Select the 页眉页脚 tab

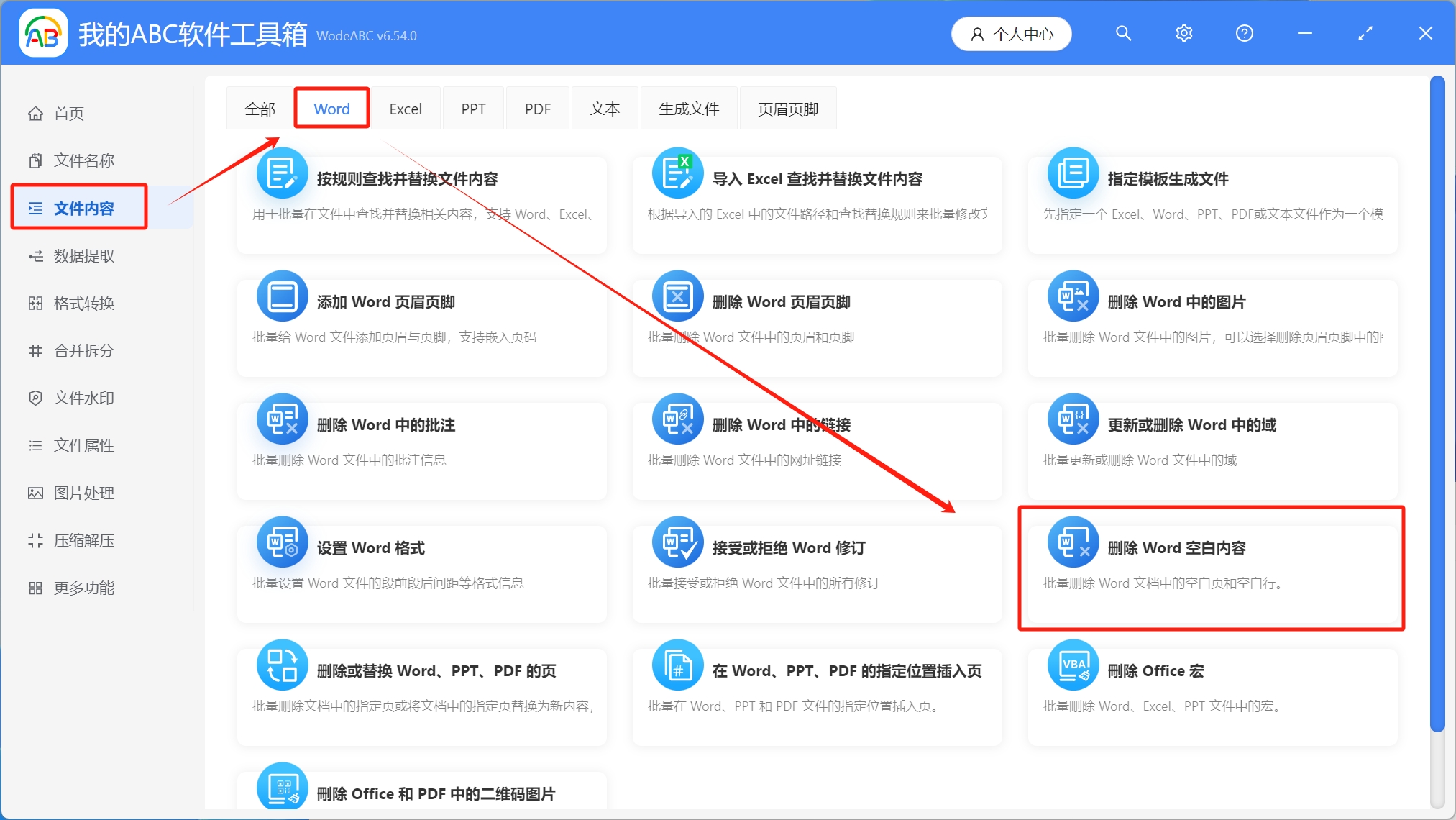[x=788, y=109]
